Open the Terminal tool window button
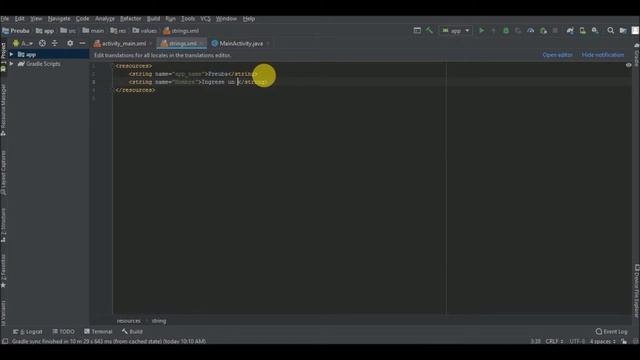The width and height of the screenshot is (640, 360). pos(98,331)
